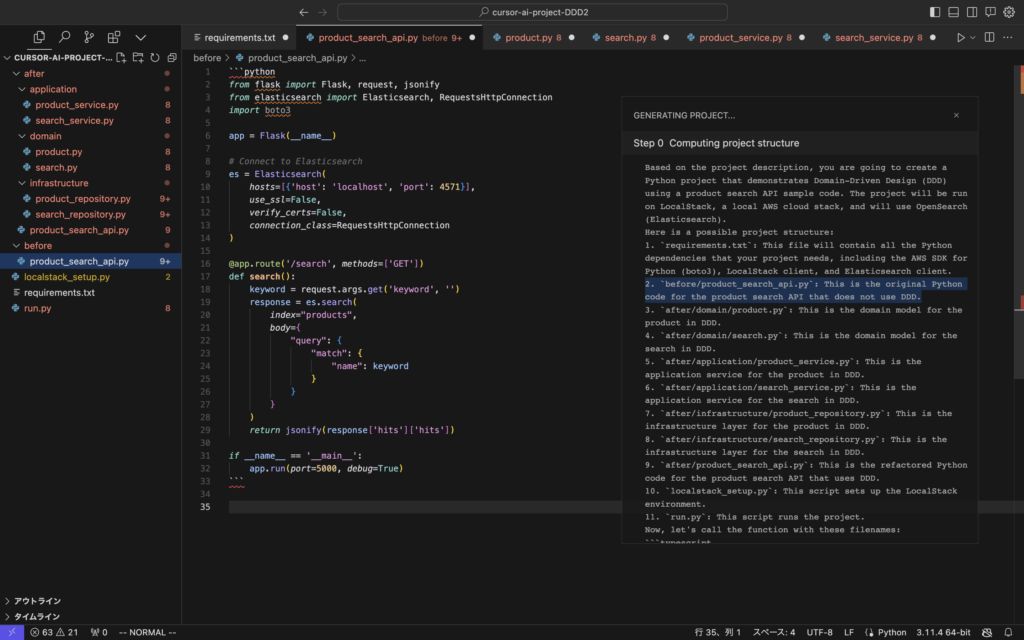This screenshot has height=640, width=1024.
Task: Choose the 3.11.4 64-bit interpreter
Action: tap(943, 632)
